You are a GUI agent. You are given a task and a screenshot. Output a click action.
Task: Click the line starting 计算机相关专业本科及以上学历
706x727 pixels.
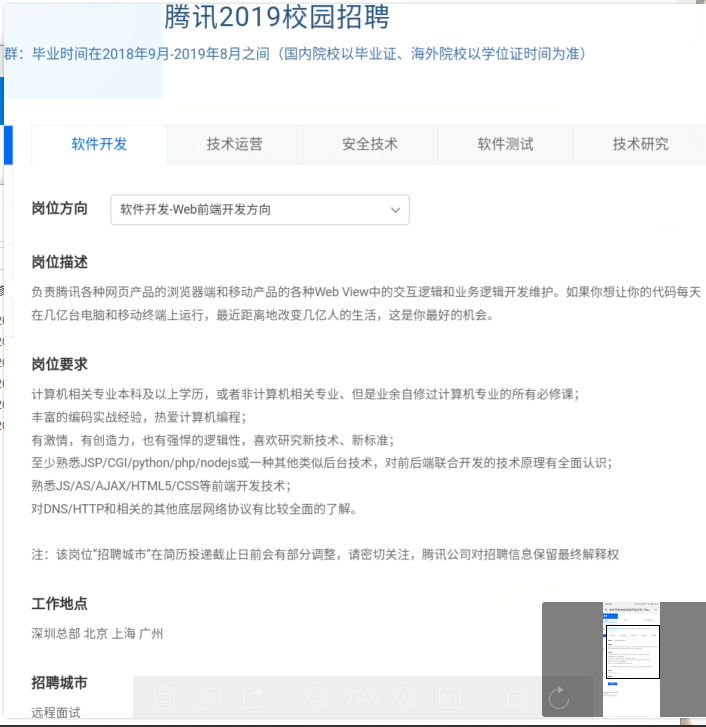coord(305,394)
